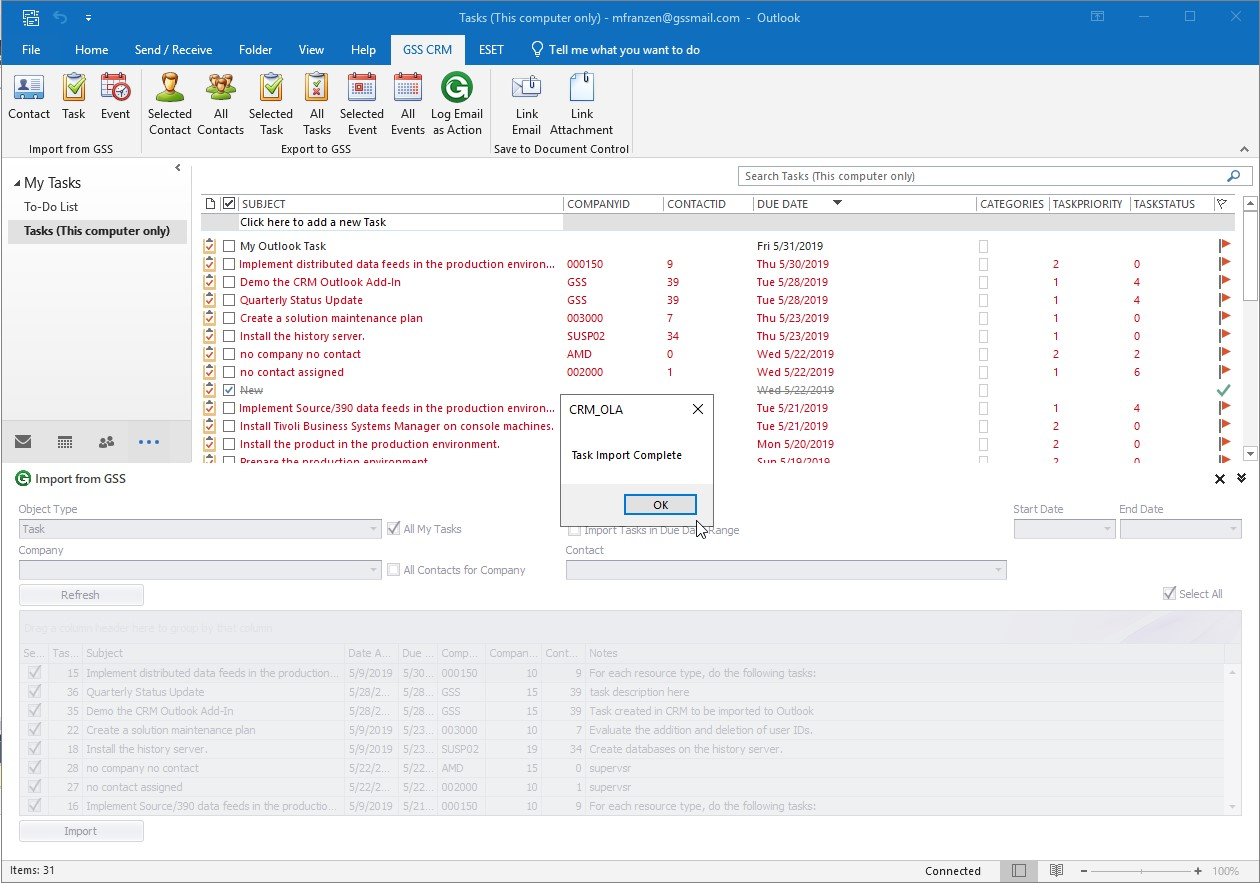Click the zoom in plus button

[x=1198, y=871]
